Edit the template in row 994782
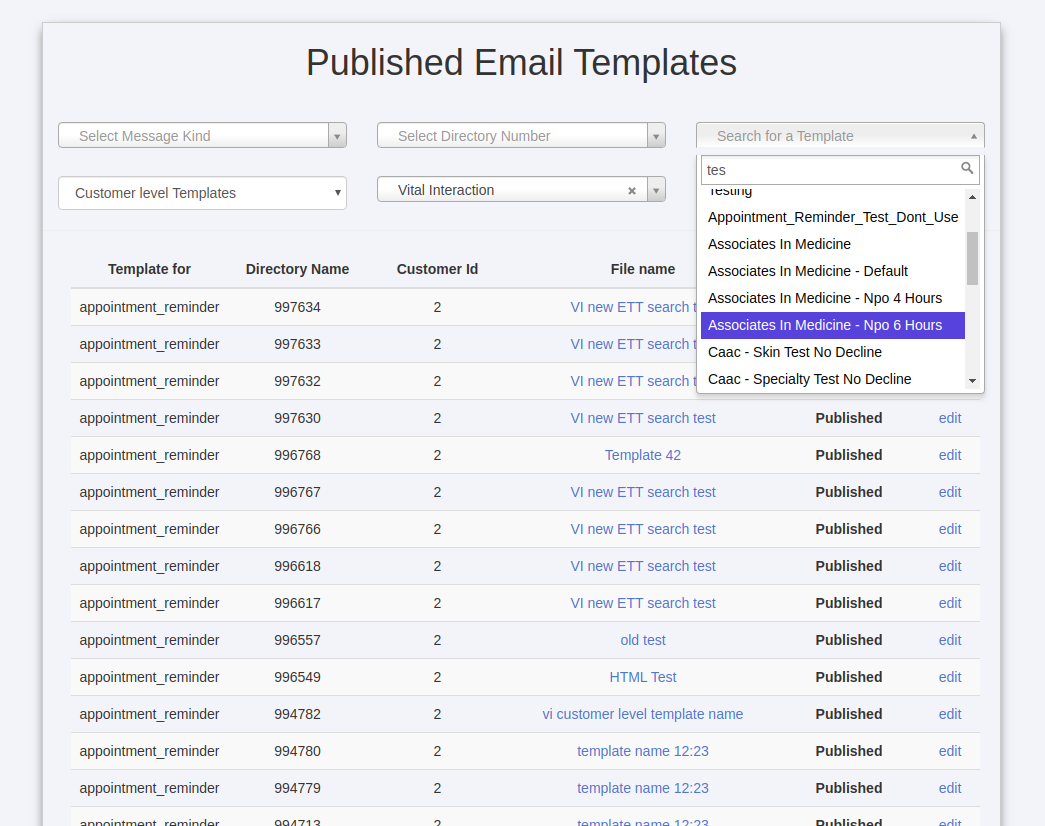 [x=950, y=714]
